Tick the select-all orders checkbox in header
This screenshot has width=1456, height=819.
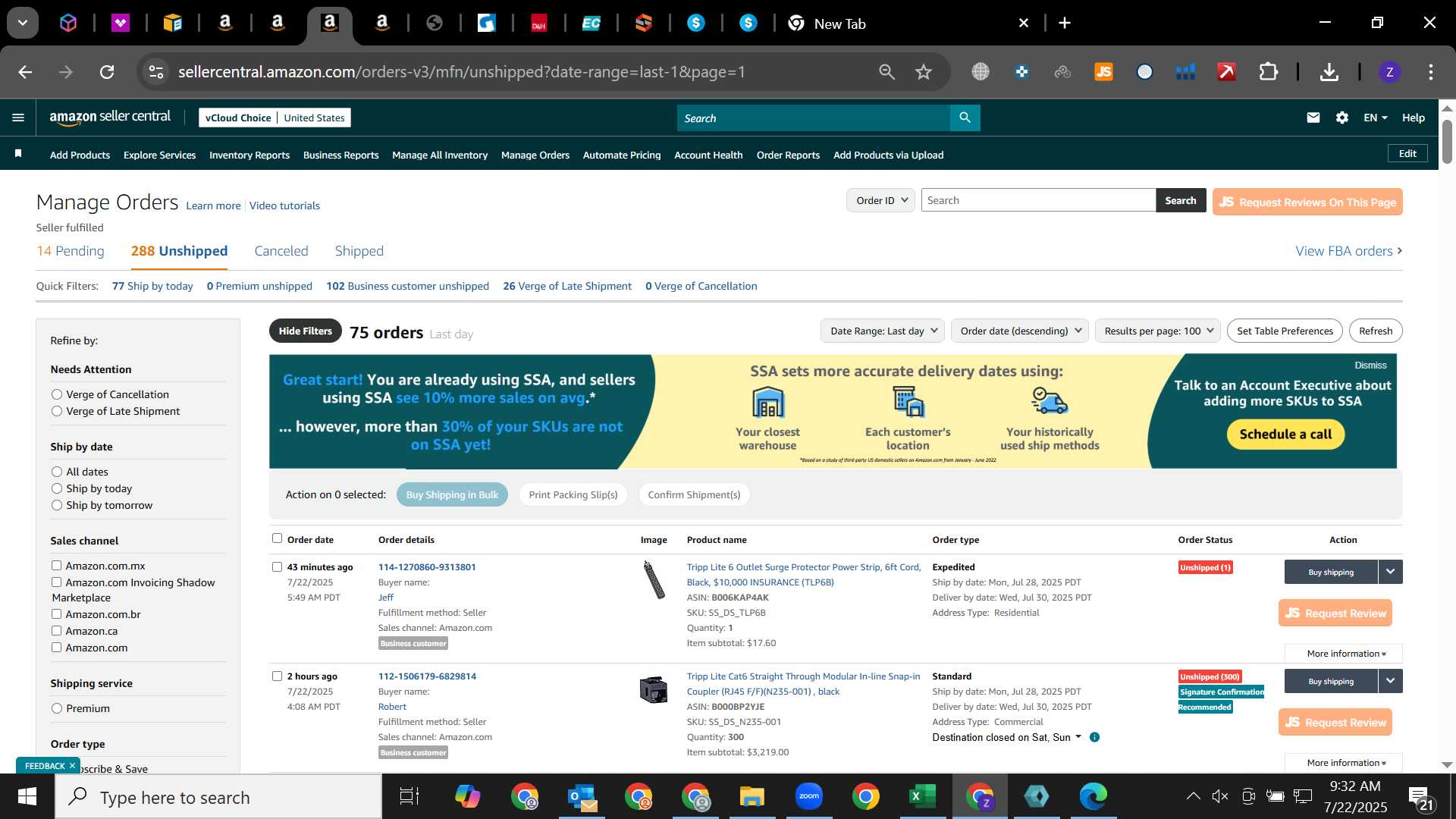[277, 538]
